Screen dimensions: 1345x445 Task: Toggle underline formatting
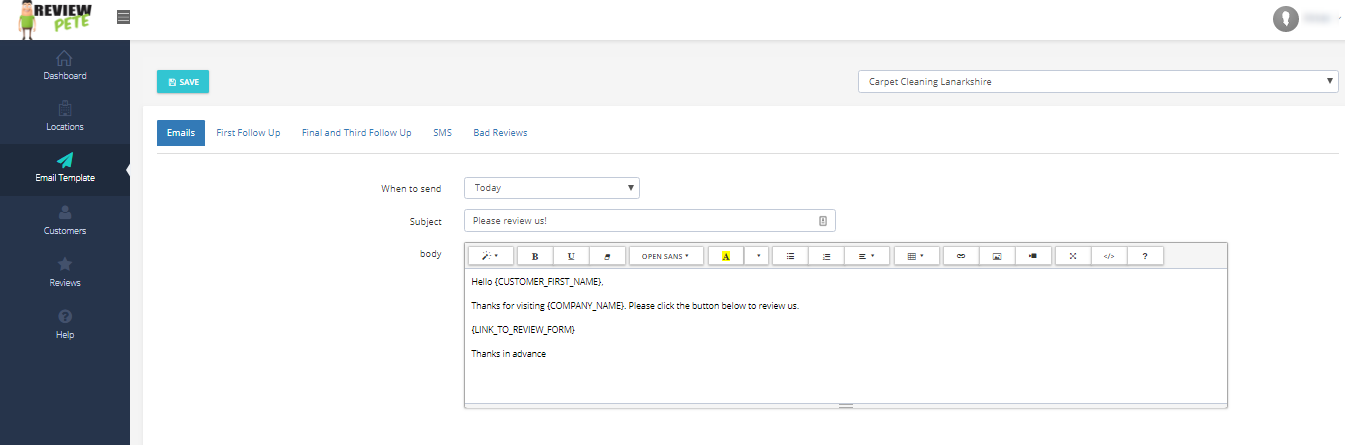click(x=571, y=256)
